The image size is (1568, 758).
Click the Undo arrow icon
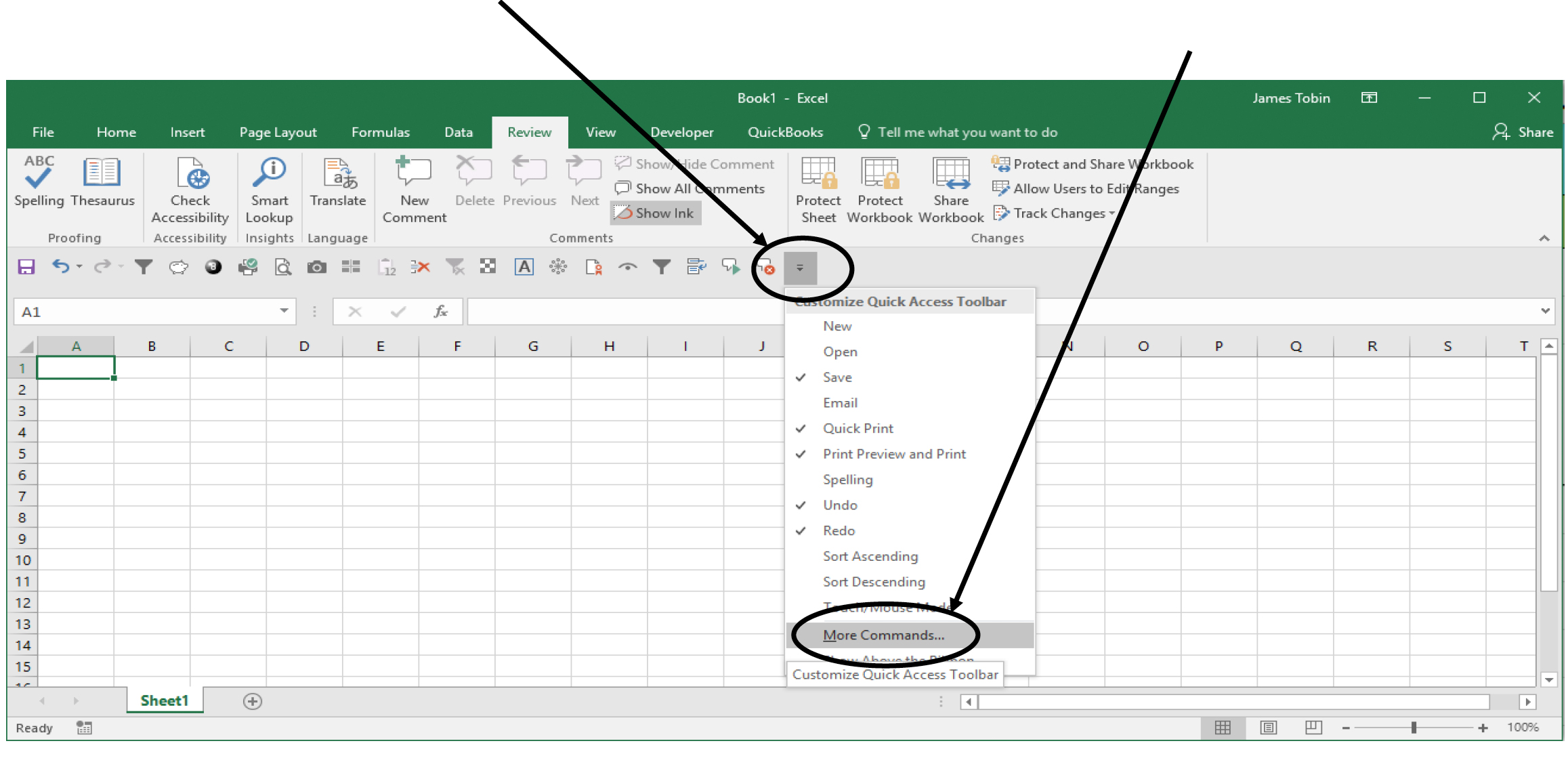click(60, 267)
